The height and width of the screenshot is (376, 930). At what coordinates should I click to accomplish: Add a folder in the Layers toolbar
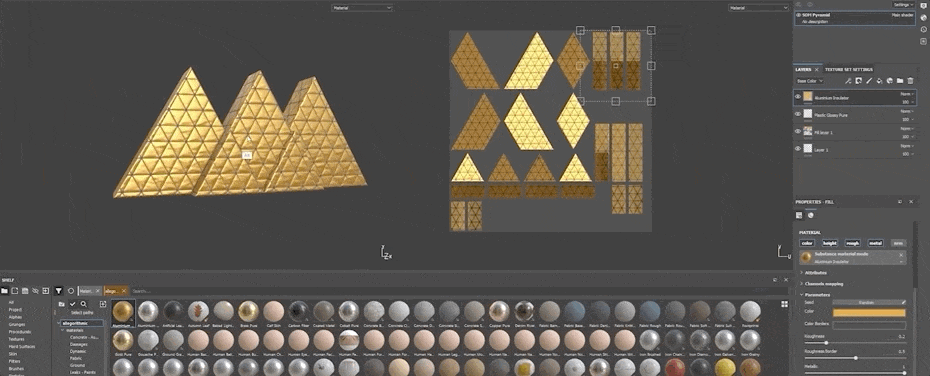click(900, 81)
